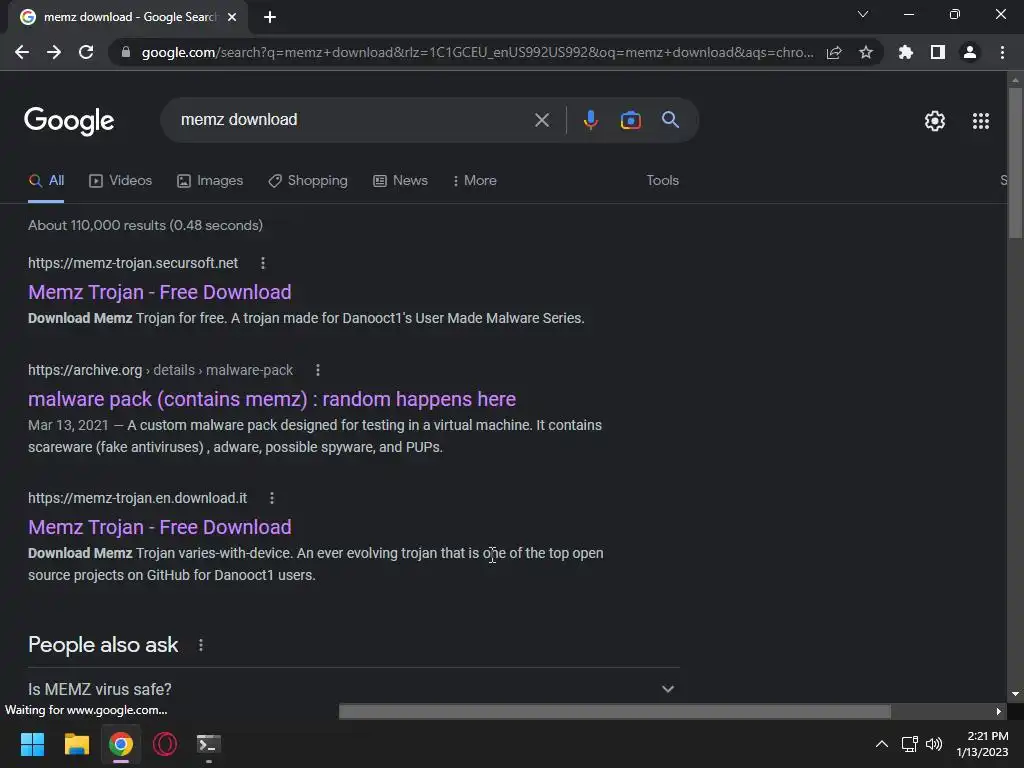Viewport: 1024px width, 768px height.
Task: Open options for download.it result
Action: click(272, 498)
